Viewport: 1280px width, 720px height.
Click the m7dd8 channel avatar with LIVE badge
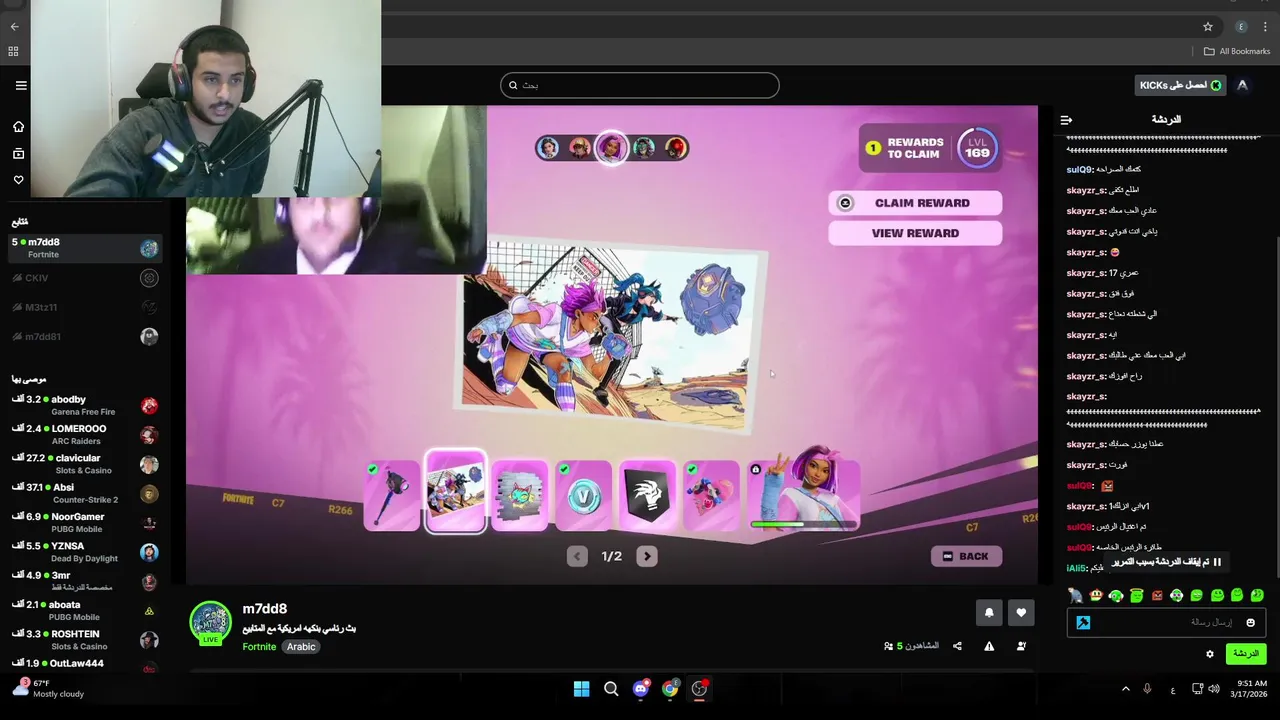click(x=210, y=622)
